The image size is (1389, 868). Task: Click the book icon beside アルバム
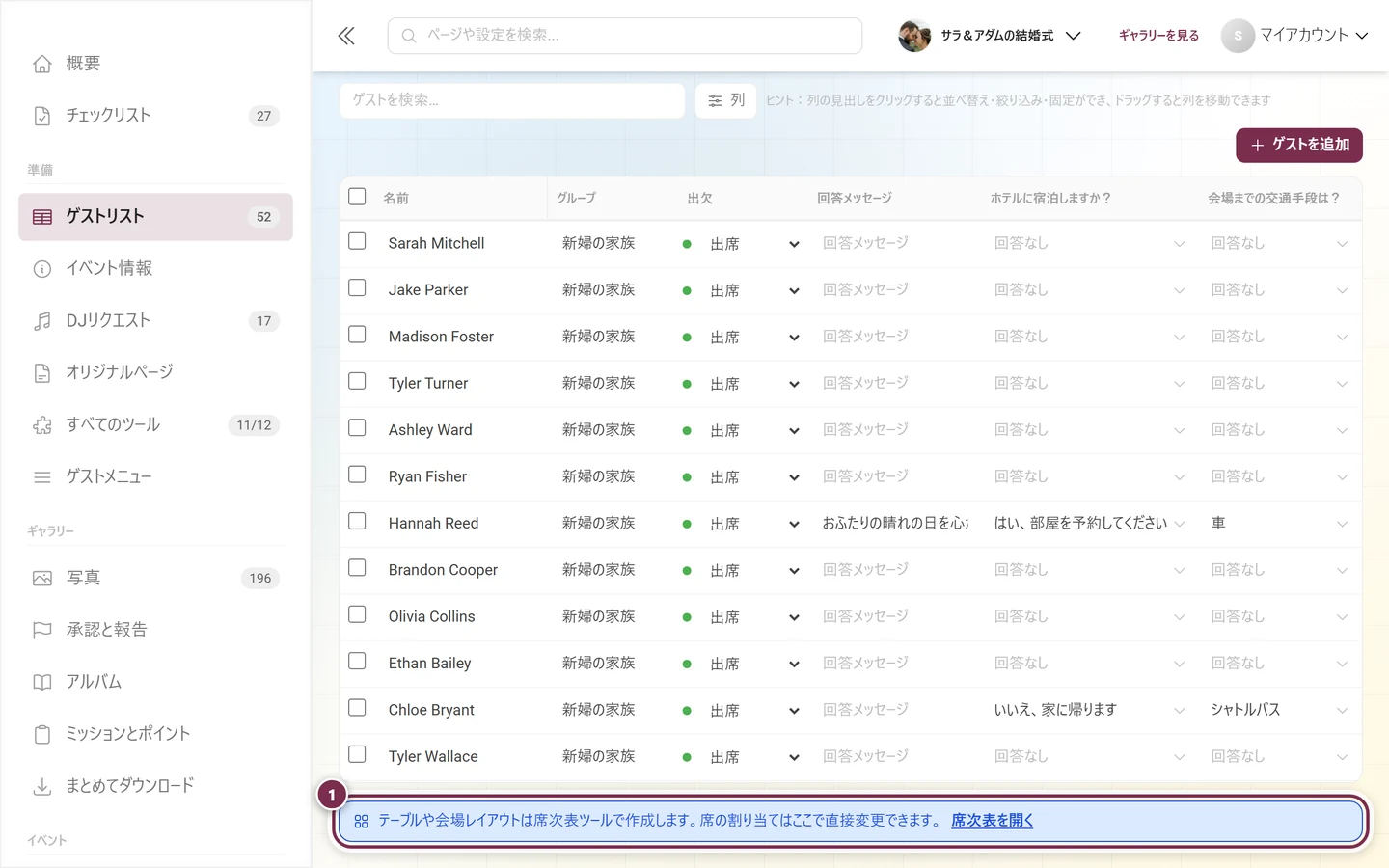42,683
